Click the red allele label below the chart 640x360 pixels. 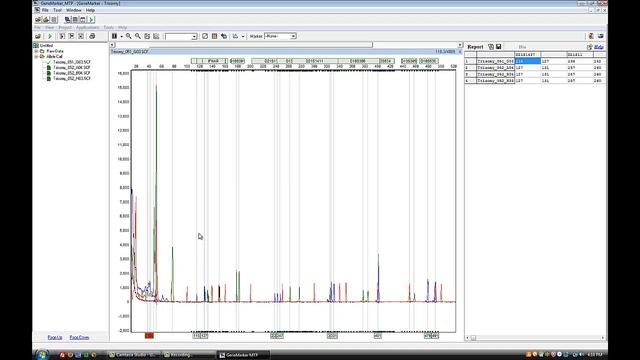tap(149, 336)
